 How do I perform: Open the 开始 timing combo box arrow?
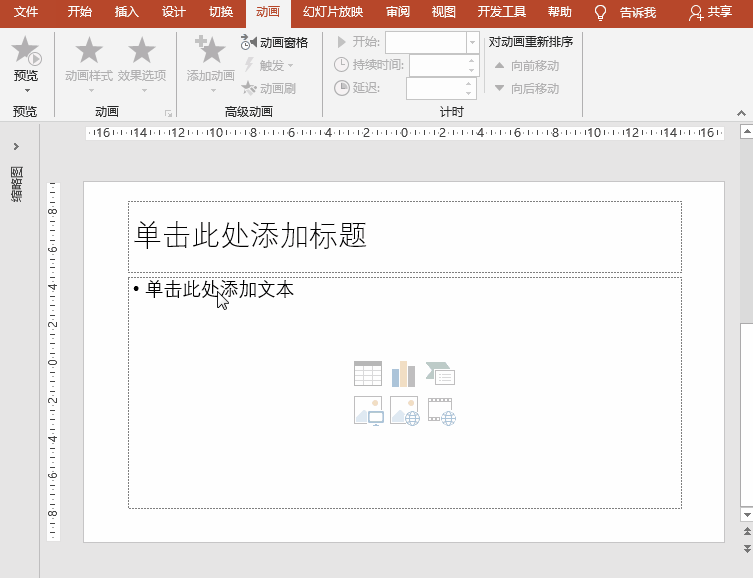[x=473, y=42]
